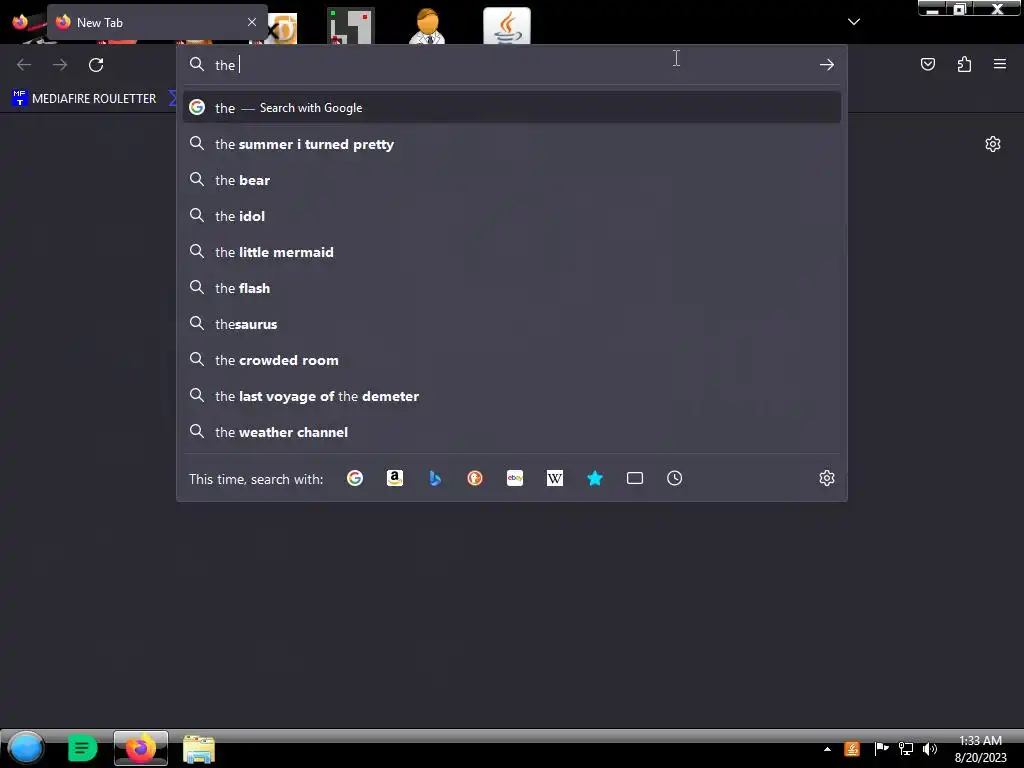The height and width of the screenshot is (768, 1024).
Task: Open the Firefox application menu
Action: pos(1000,64)
